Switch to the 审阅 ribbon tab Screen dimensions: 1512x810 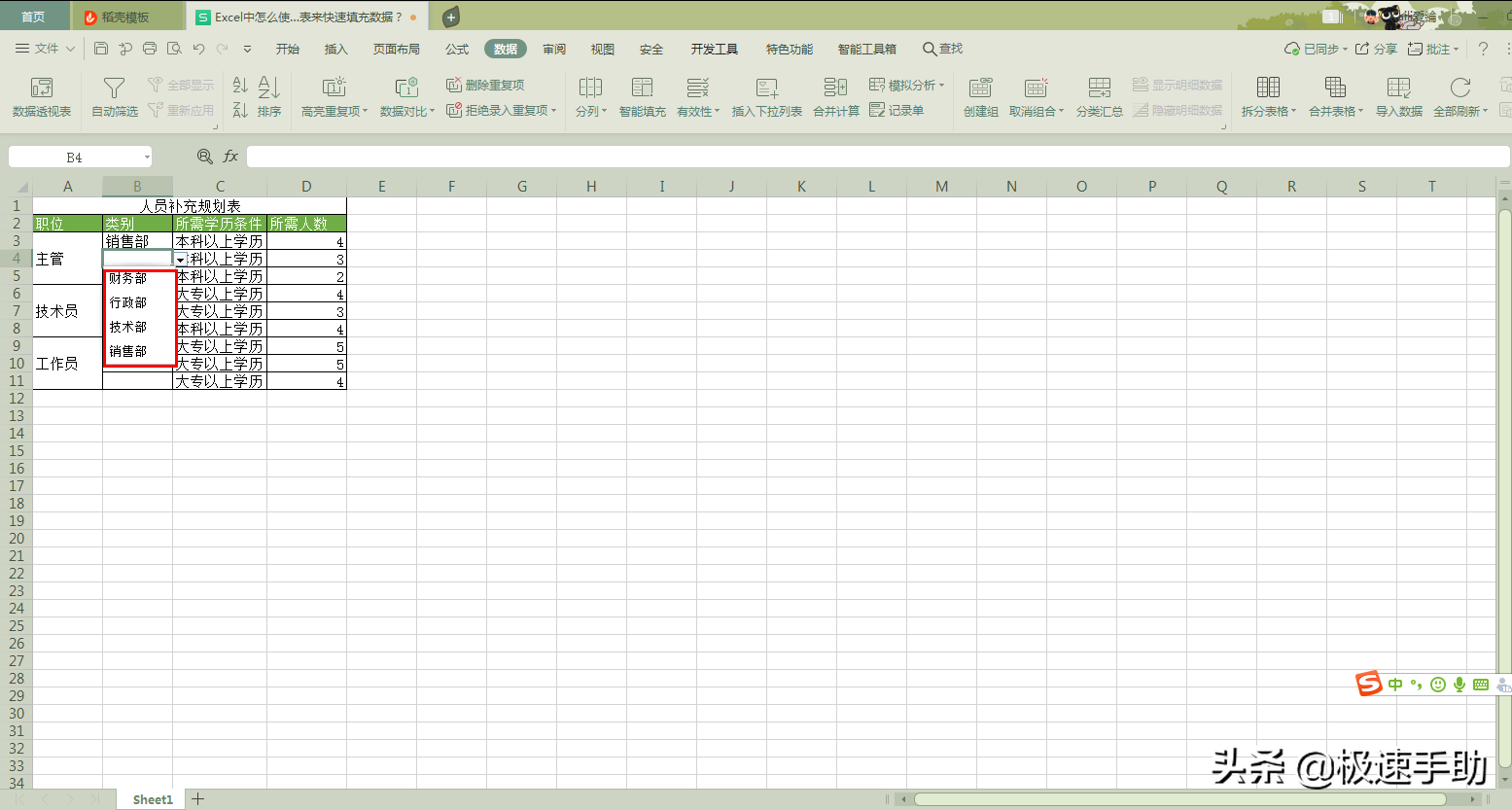point(554,49)
